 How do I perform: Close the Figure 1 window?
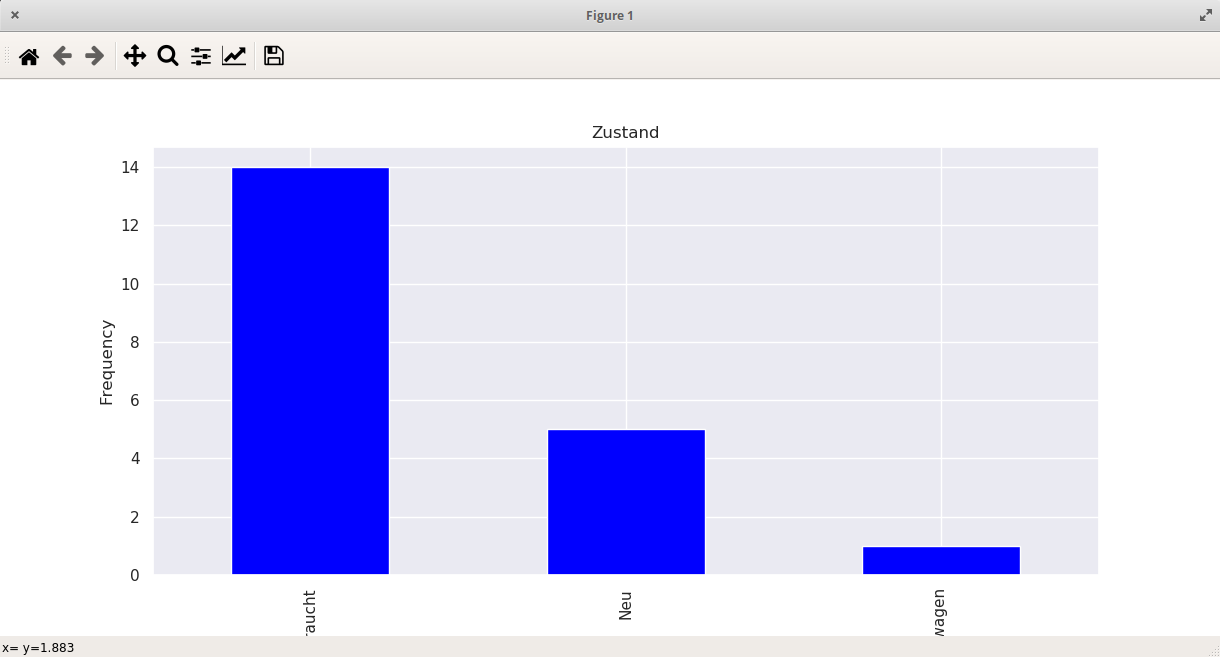pyautogui.click(x=15, y=15)
